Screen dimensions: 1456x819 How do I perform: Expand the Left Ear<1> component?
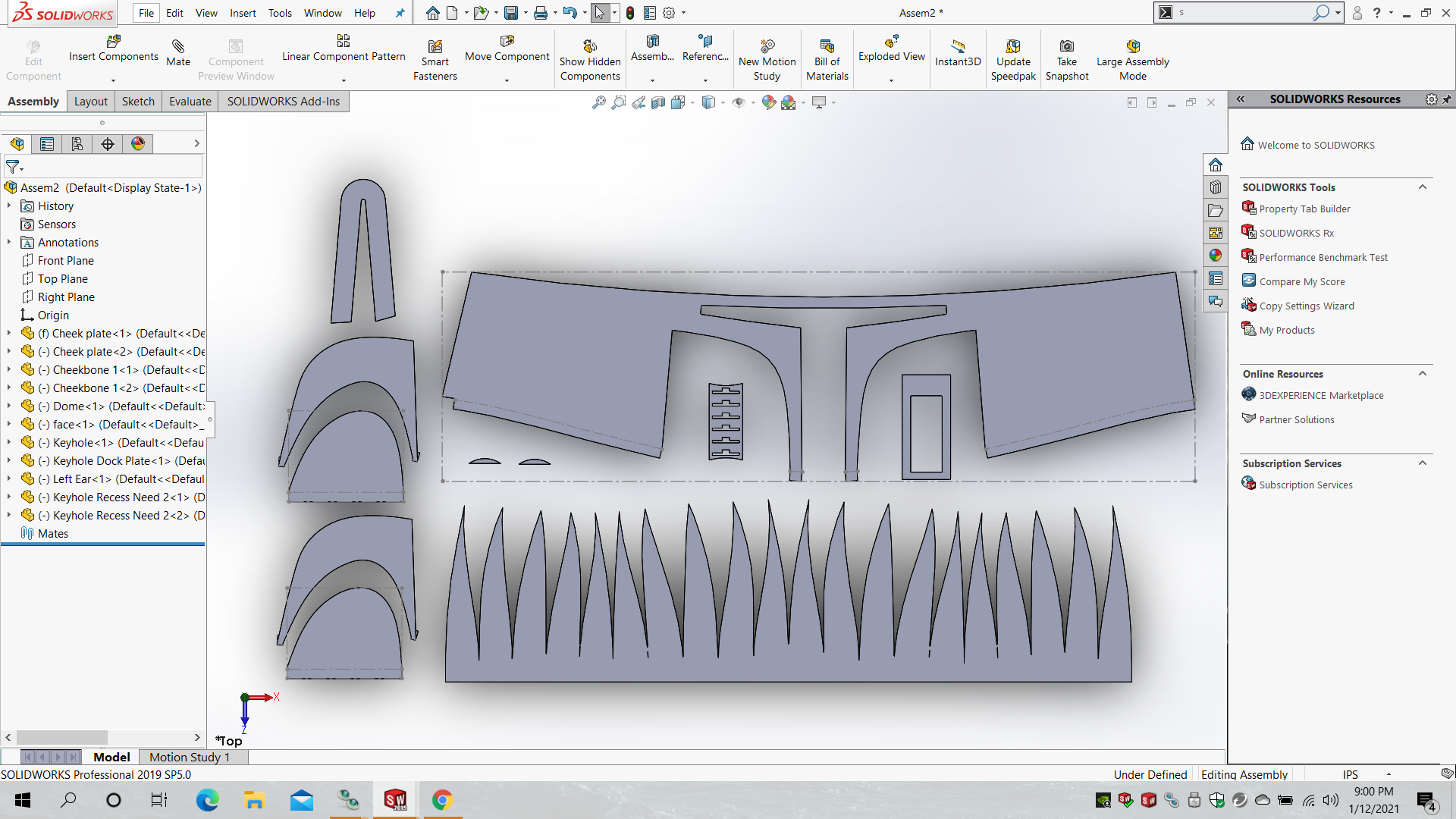click(x=9, y=479)
